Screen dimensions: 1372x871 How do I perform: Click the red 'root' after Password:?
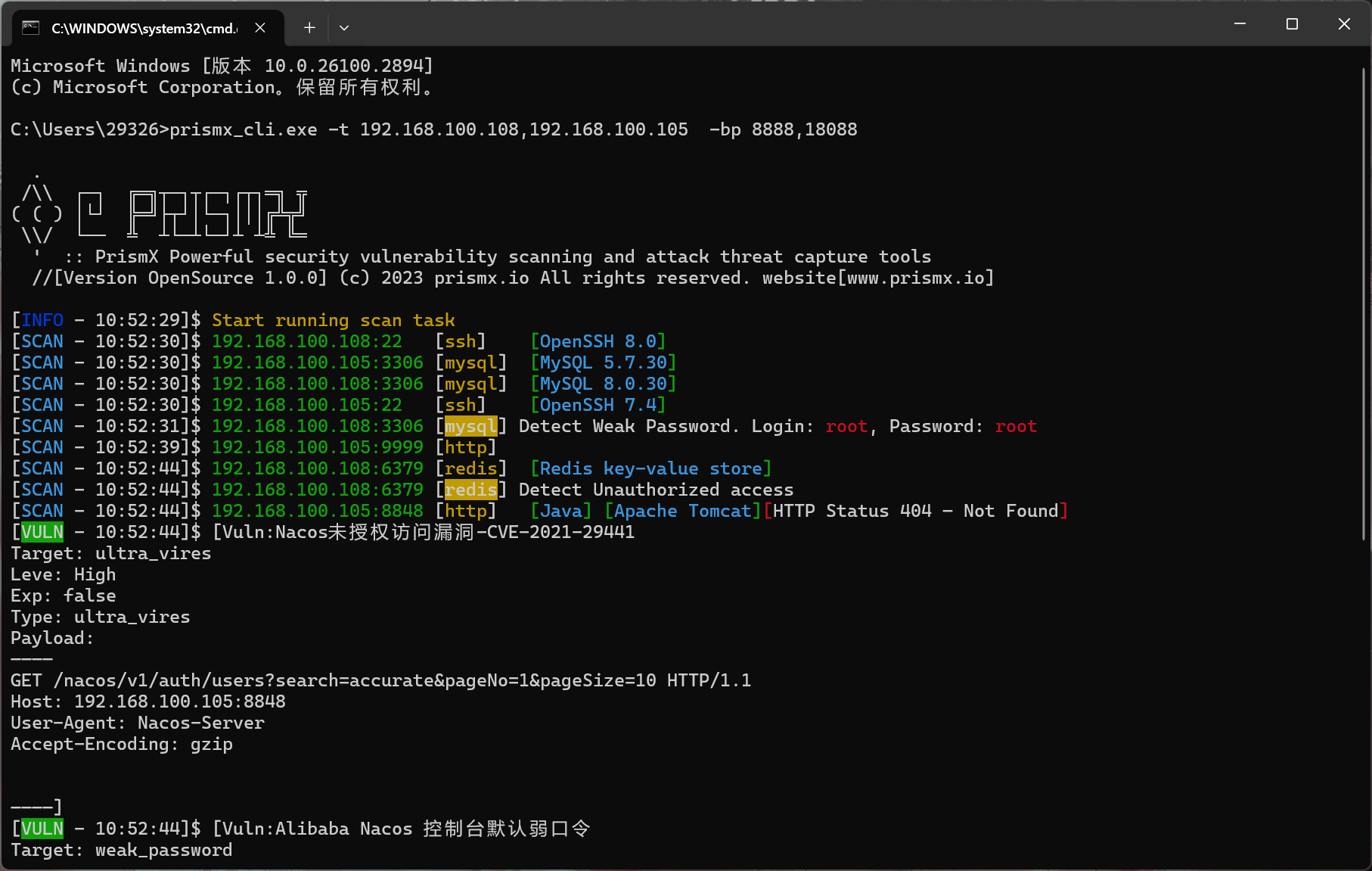coord(1016,427)
